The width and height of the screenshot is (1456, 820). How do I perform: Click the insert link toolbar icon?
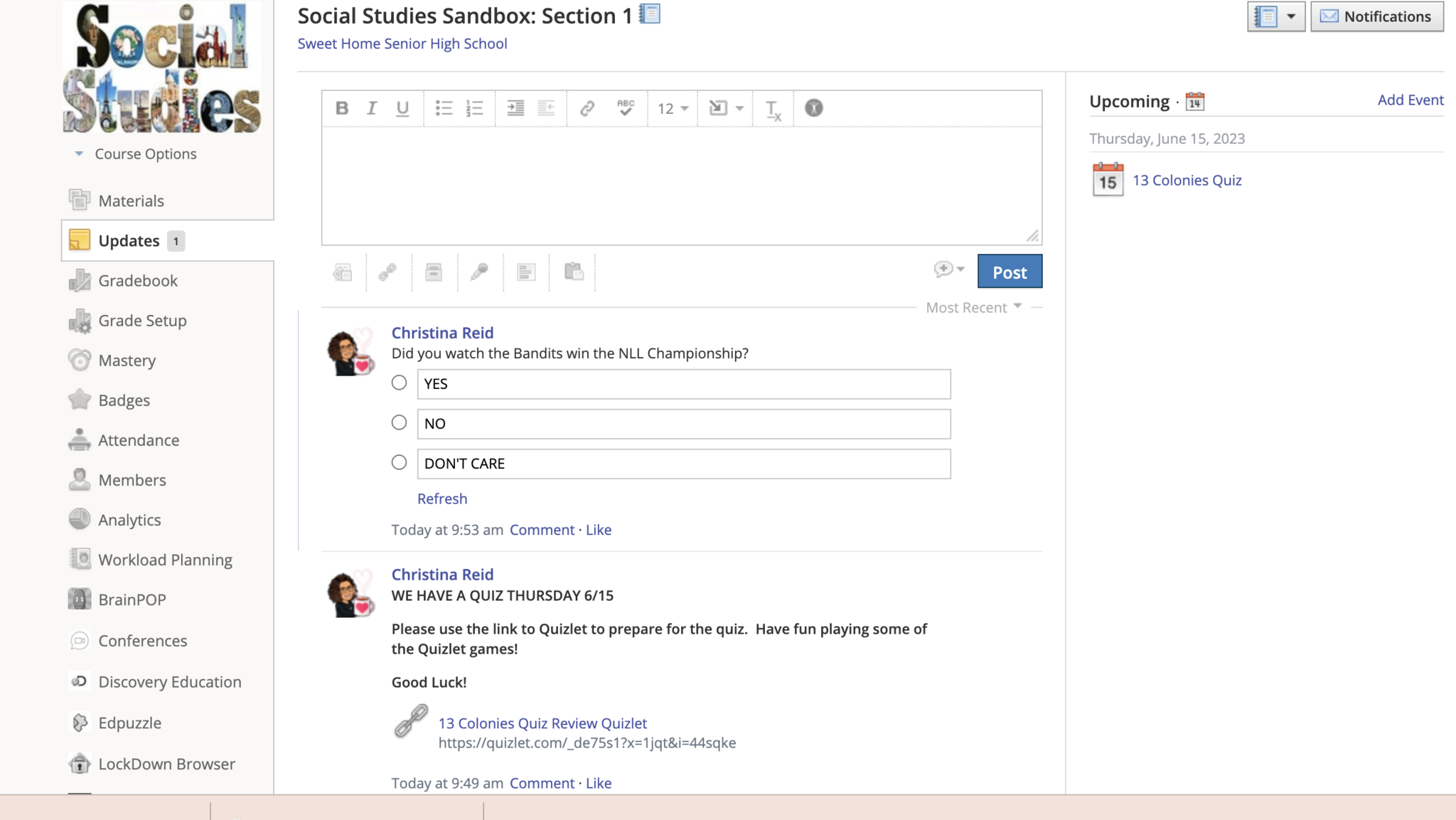(587, 108)
